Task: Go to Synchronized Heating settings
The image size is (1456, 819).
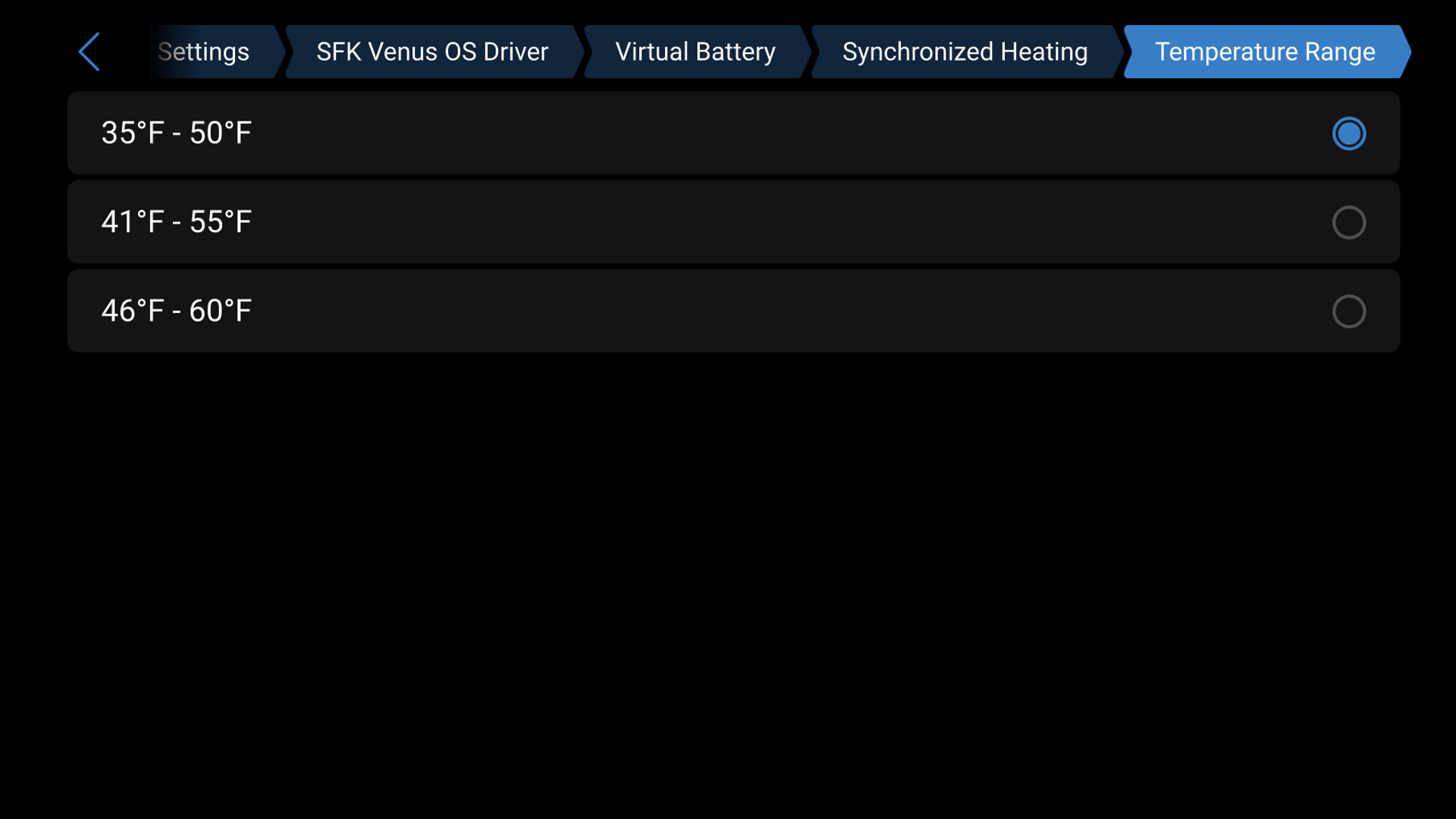Action: pos(965,51)
